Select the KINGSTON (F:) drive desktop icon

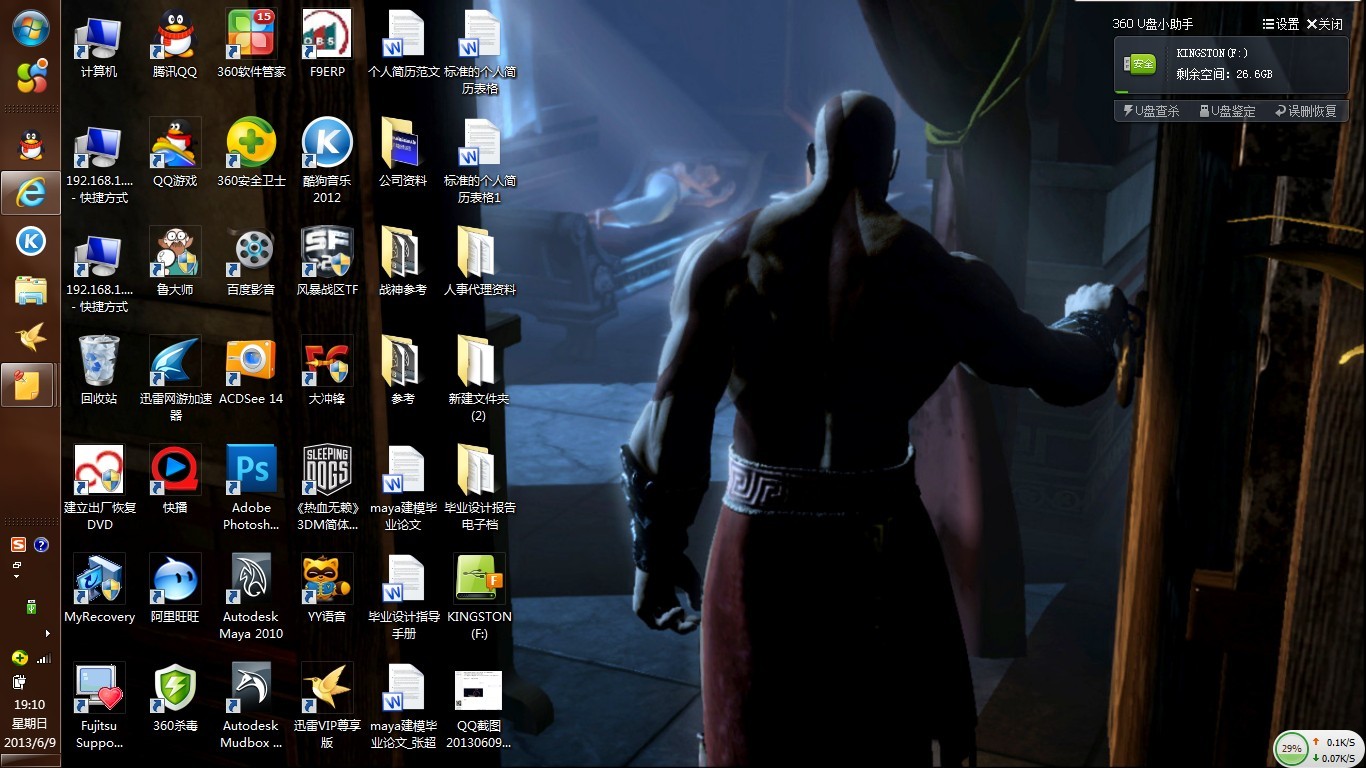coord(479,597)
